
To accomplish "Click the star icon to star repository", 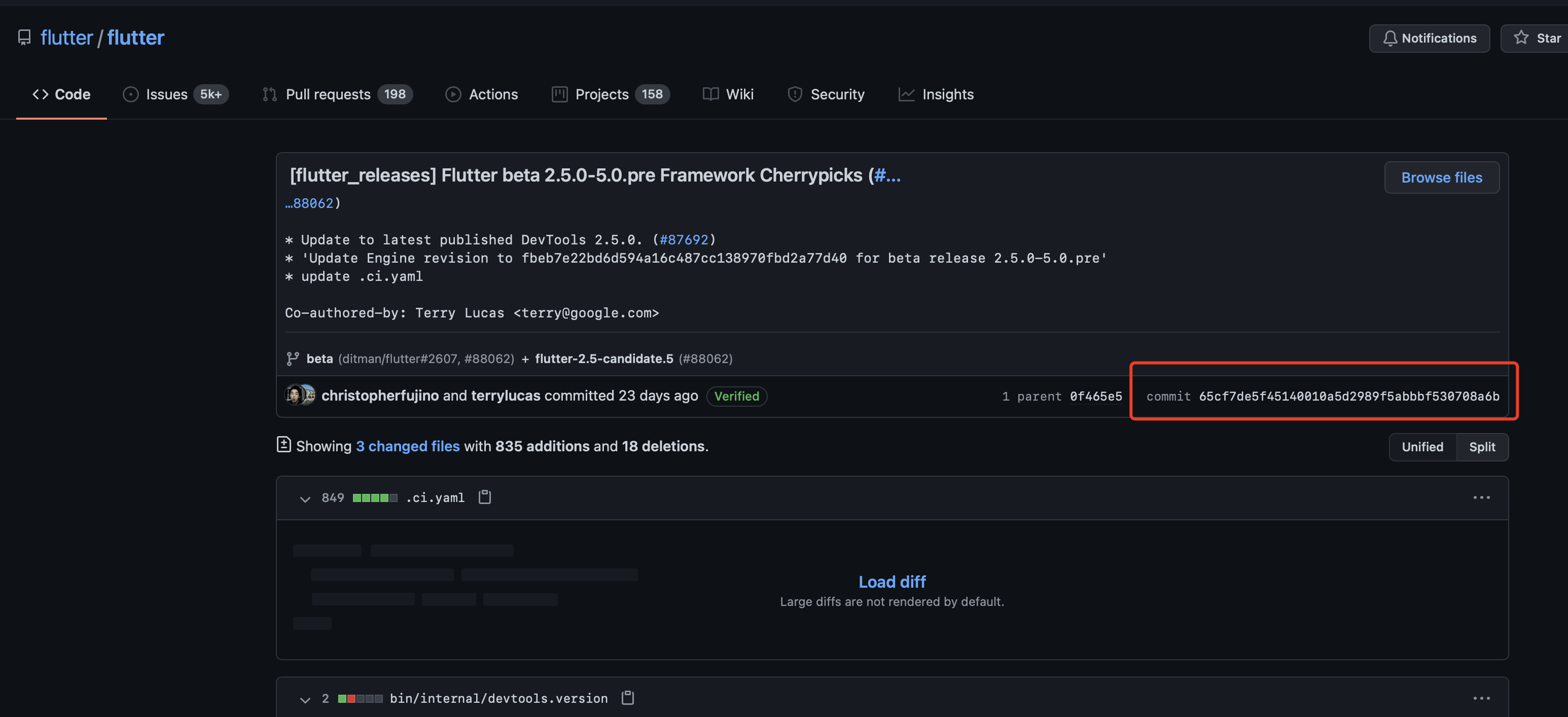I will (1521, 38).
